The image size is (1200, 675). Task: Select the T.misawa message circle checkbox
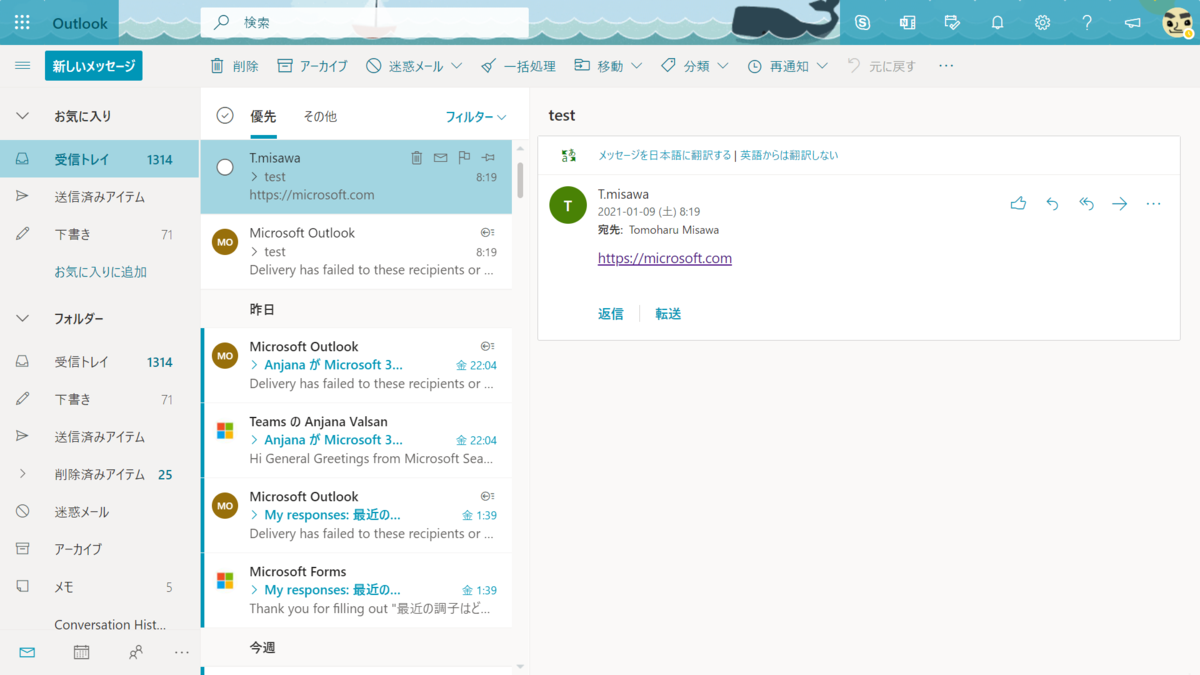[225, 167]
